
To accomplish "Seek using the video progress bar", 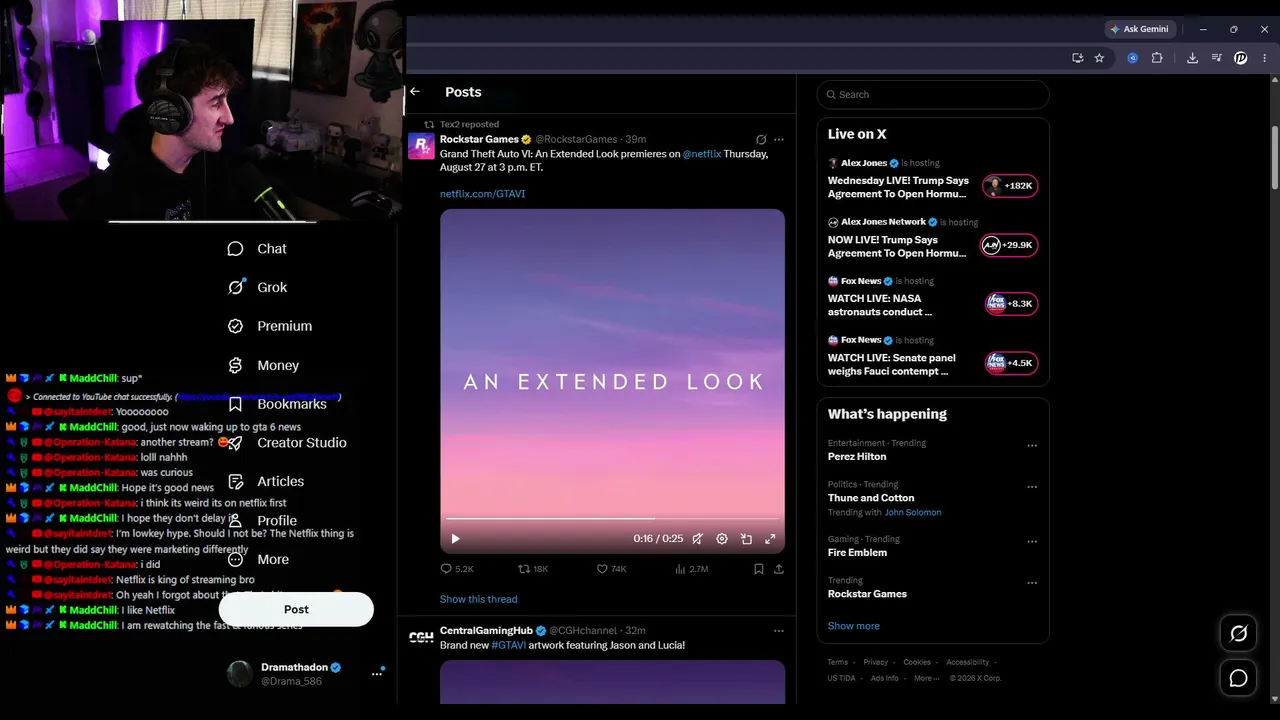I will pos(612,518).
